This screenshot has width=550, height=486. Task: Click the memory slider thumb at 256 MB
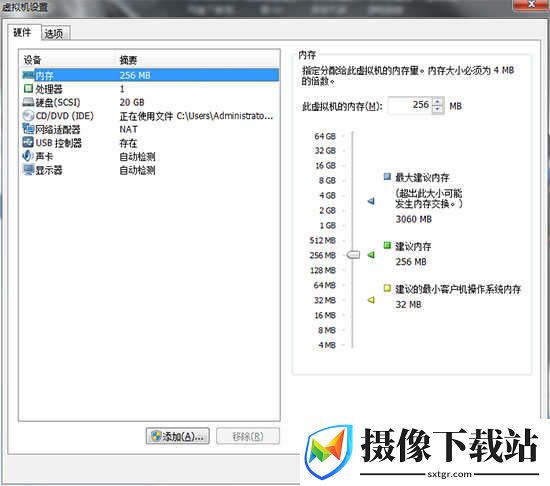353,255
